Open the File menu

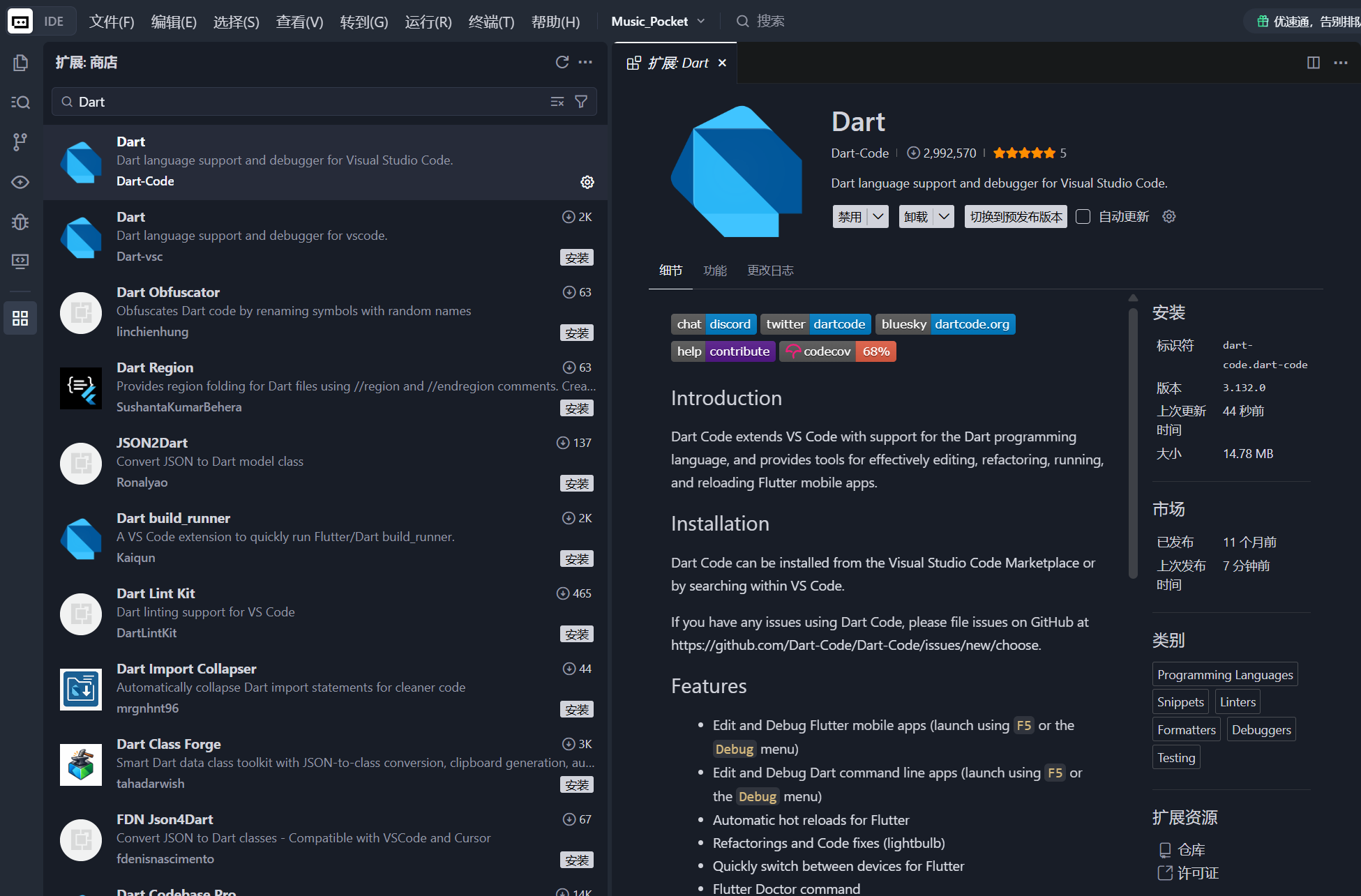[x=112, y=22]
